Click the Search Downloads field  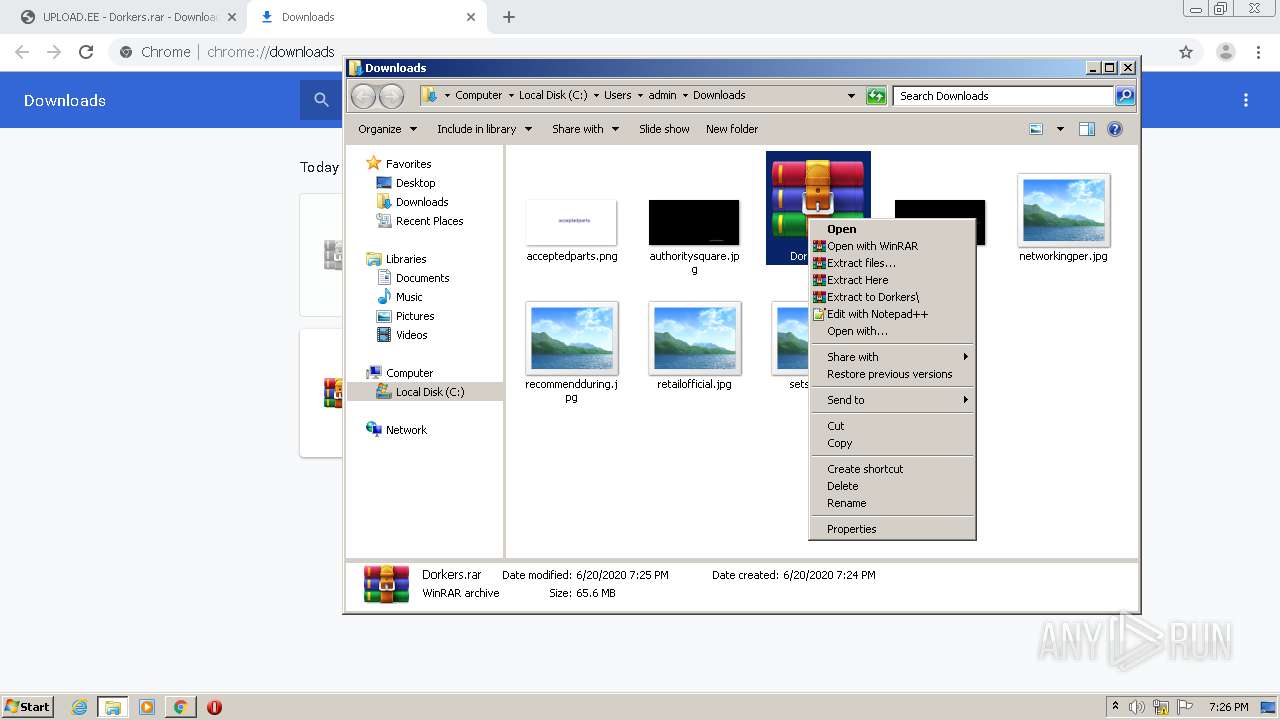1003,96
